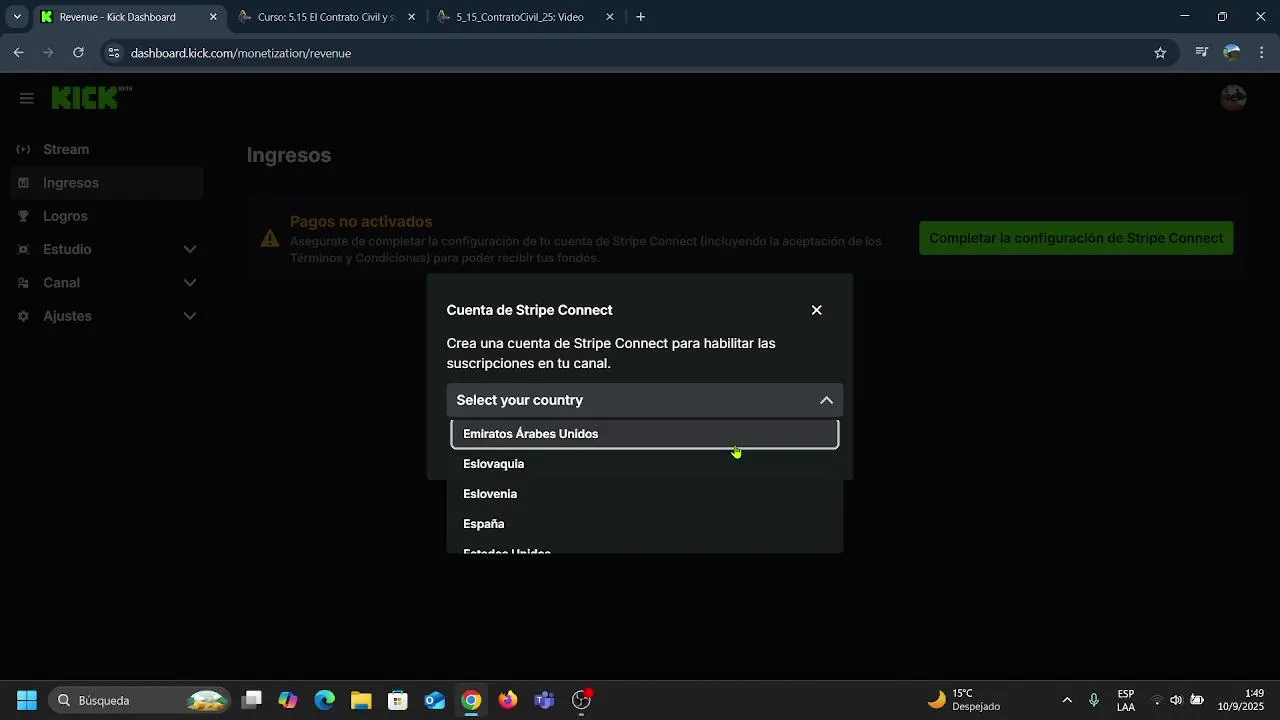
Task: Open Ingresos in the sidebar
Action: click(107, 183)
